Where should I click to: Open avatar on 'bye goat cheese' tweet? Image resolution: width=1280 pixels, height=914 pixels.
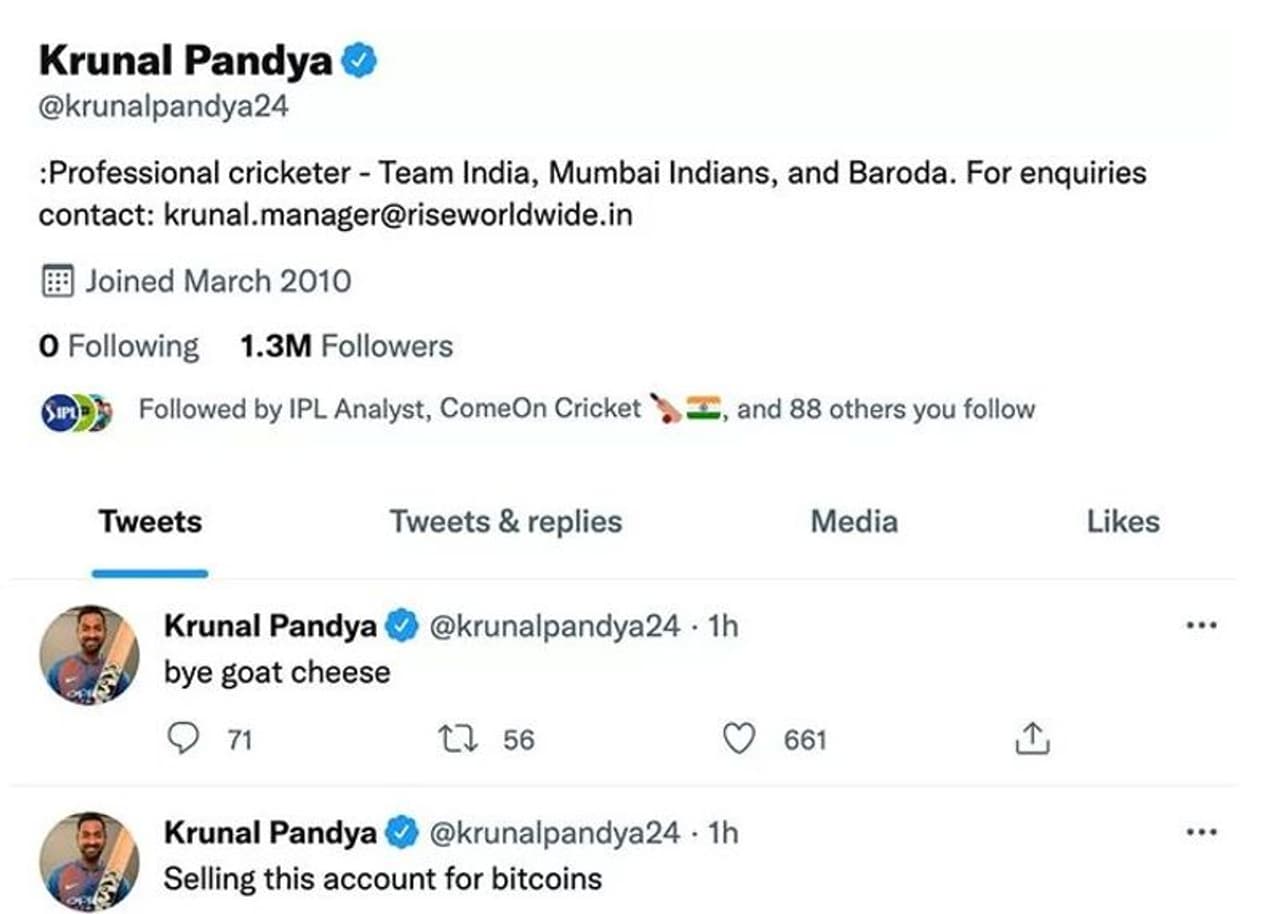89,655
